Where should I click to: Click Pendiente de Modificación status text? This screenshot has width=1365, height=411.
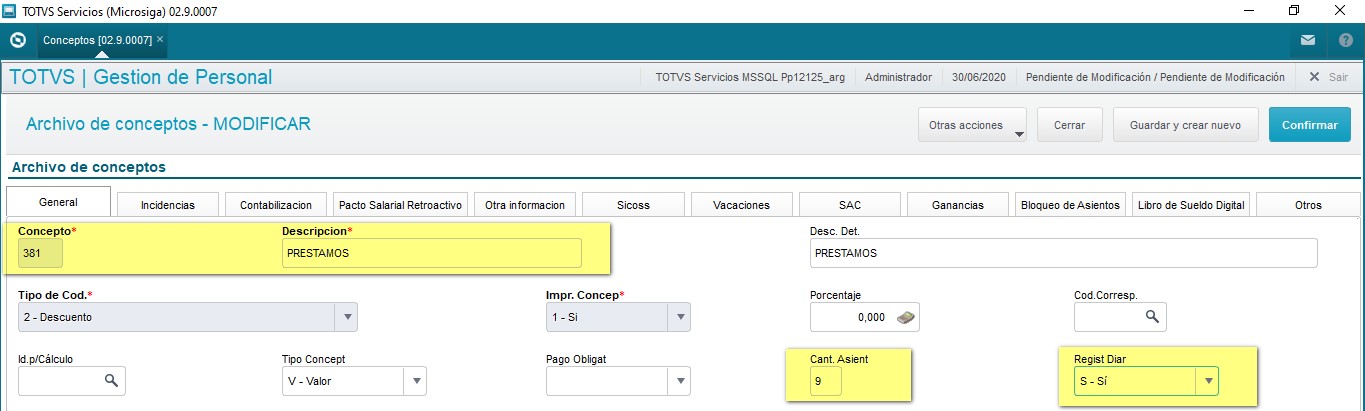(x=1155, y=77)
